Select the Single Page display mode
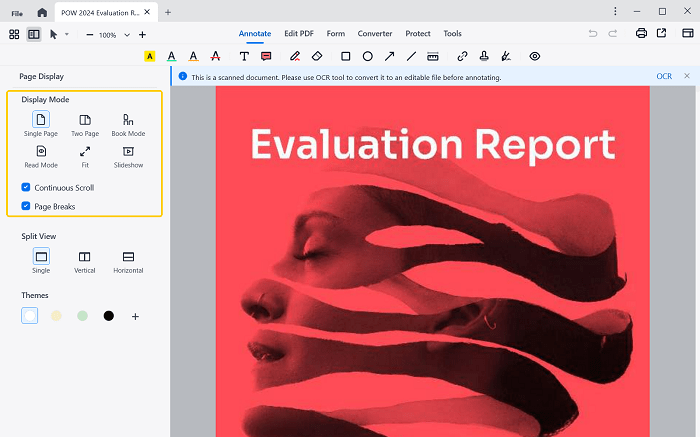The width and height of the screenshot is (700, 437). [41, 120]
